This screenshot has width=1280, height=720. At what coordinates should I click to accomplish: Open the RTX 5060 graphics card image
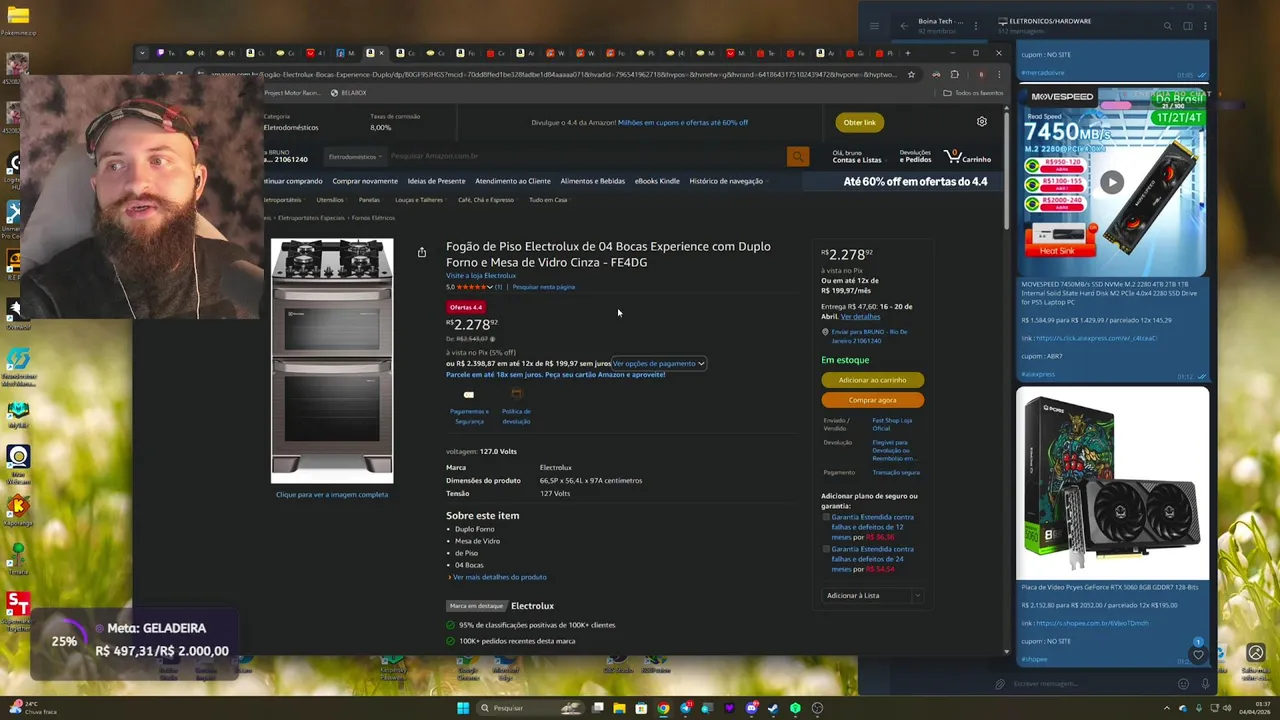click(x=1112, y=483)
